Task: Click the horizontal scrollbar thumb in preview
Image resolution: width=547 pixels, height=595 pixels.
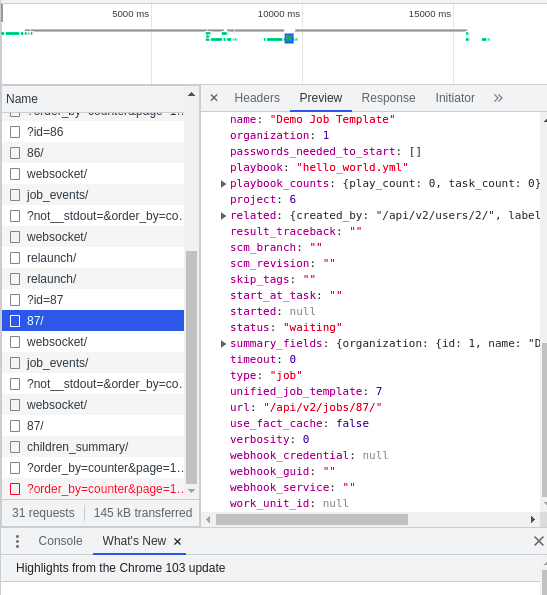Action: (312, 519)
